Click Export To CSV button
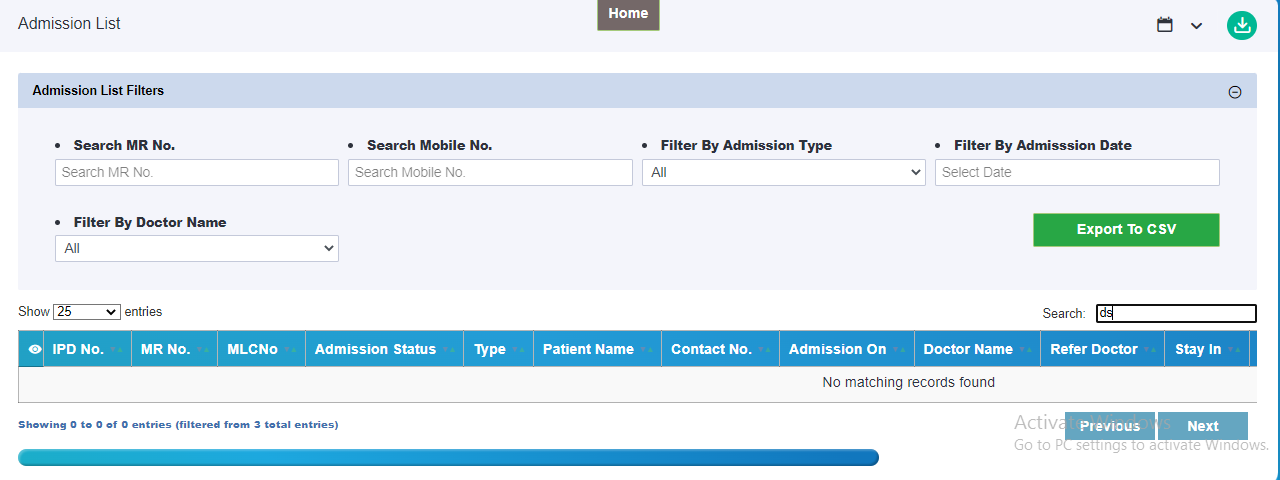The image size is (1280, 480). click(x=1126, y=229)
